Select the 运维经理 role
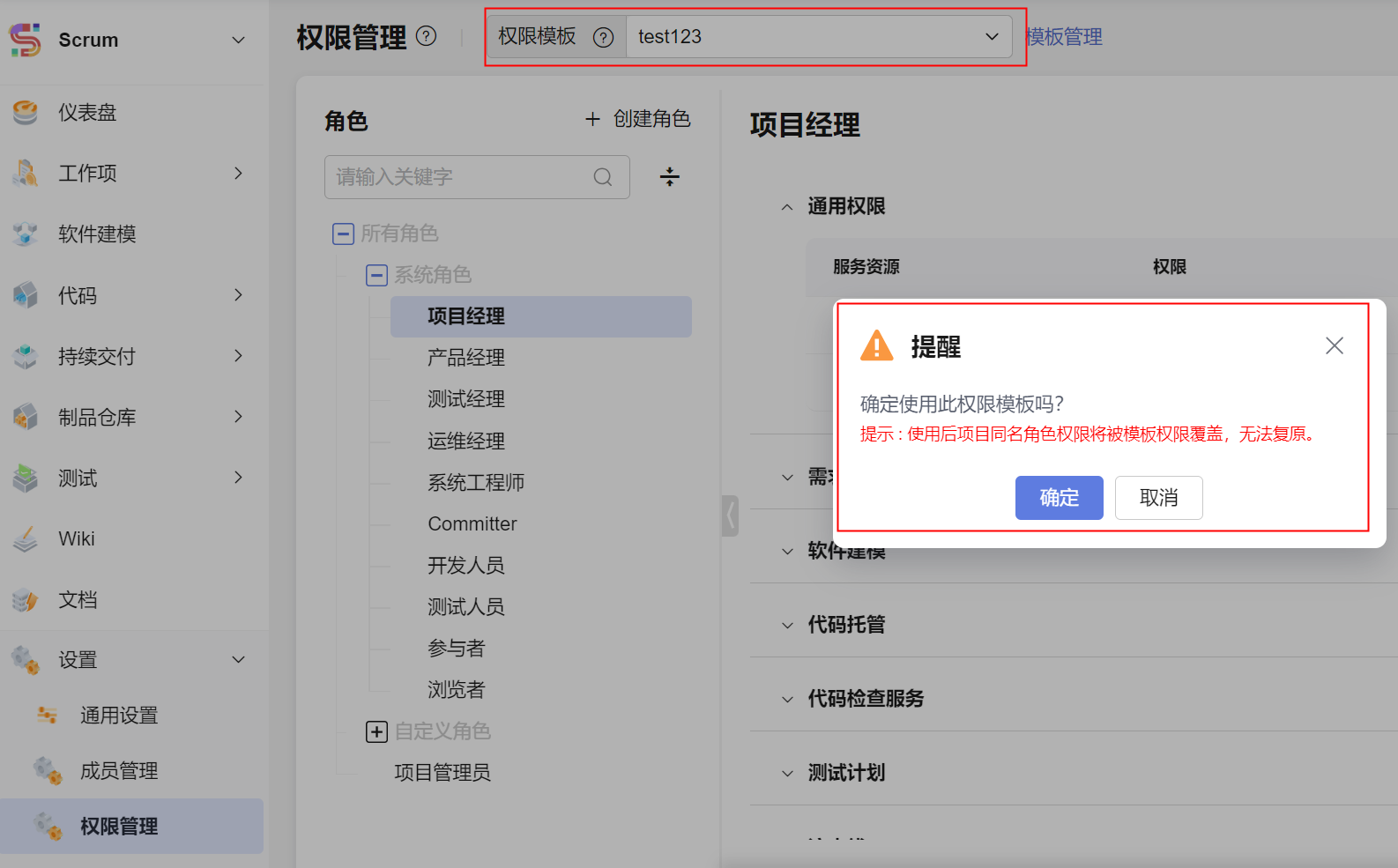The width and height of the screenshot is (1398, 868). [466, 441]
